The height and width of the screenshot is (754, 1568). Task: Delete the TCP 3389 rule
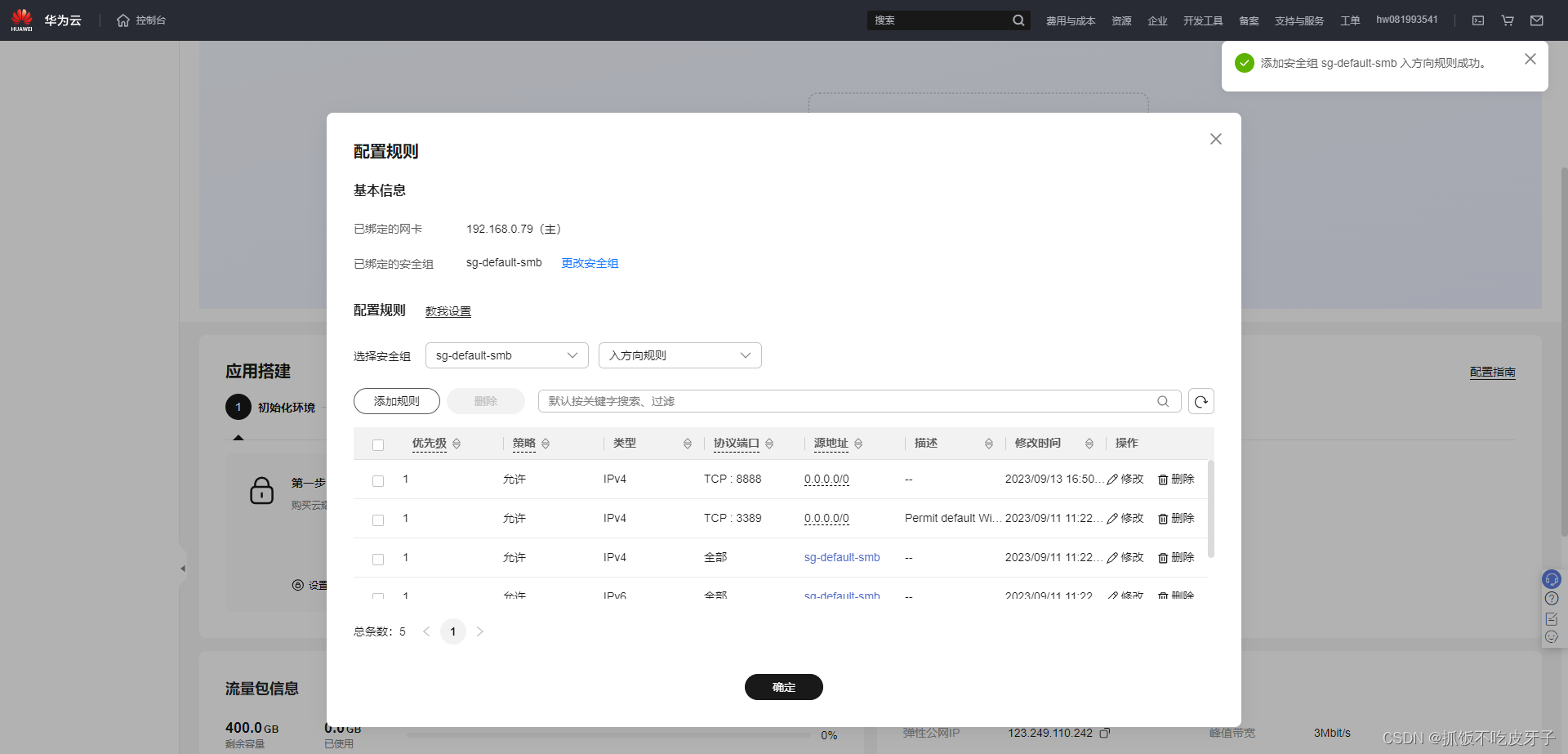pos(1176,519)
